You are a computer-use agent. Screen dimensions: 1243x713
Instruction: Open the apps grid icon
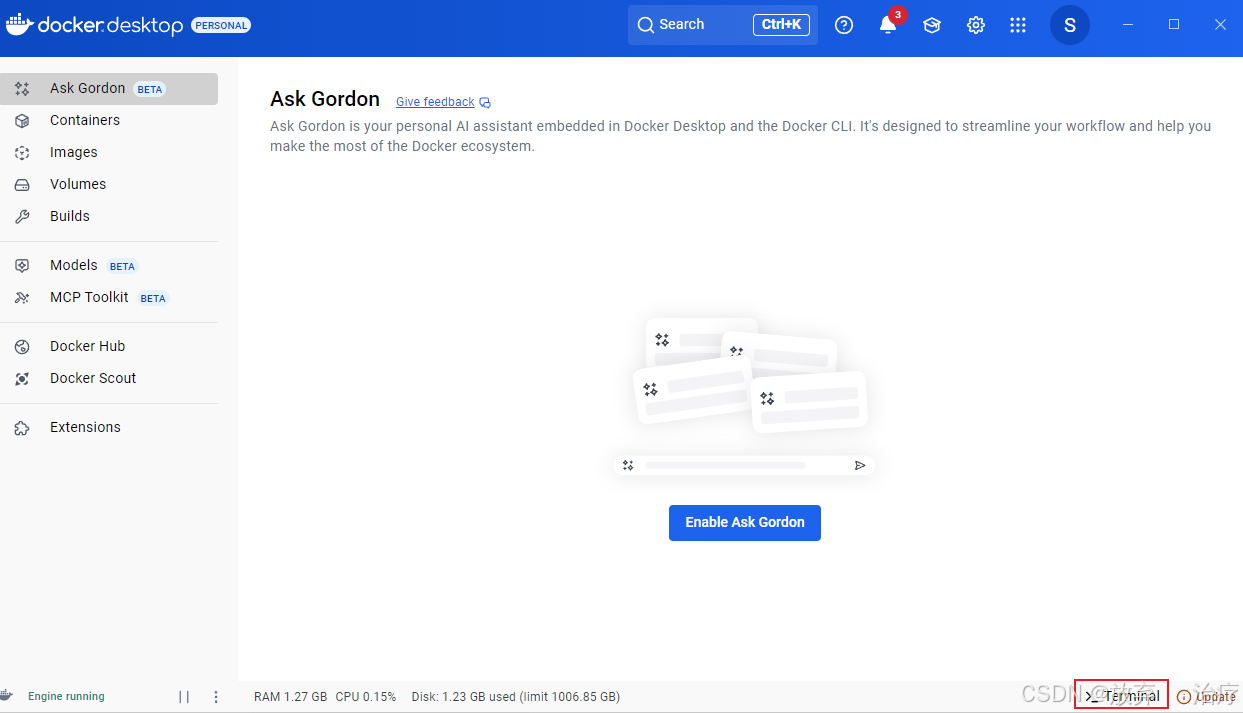(1018, 25)
